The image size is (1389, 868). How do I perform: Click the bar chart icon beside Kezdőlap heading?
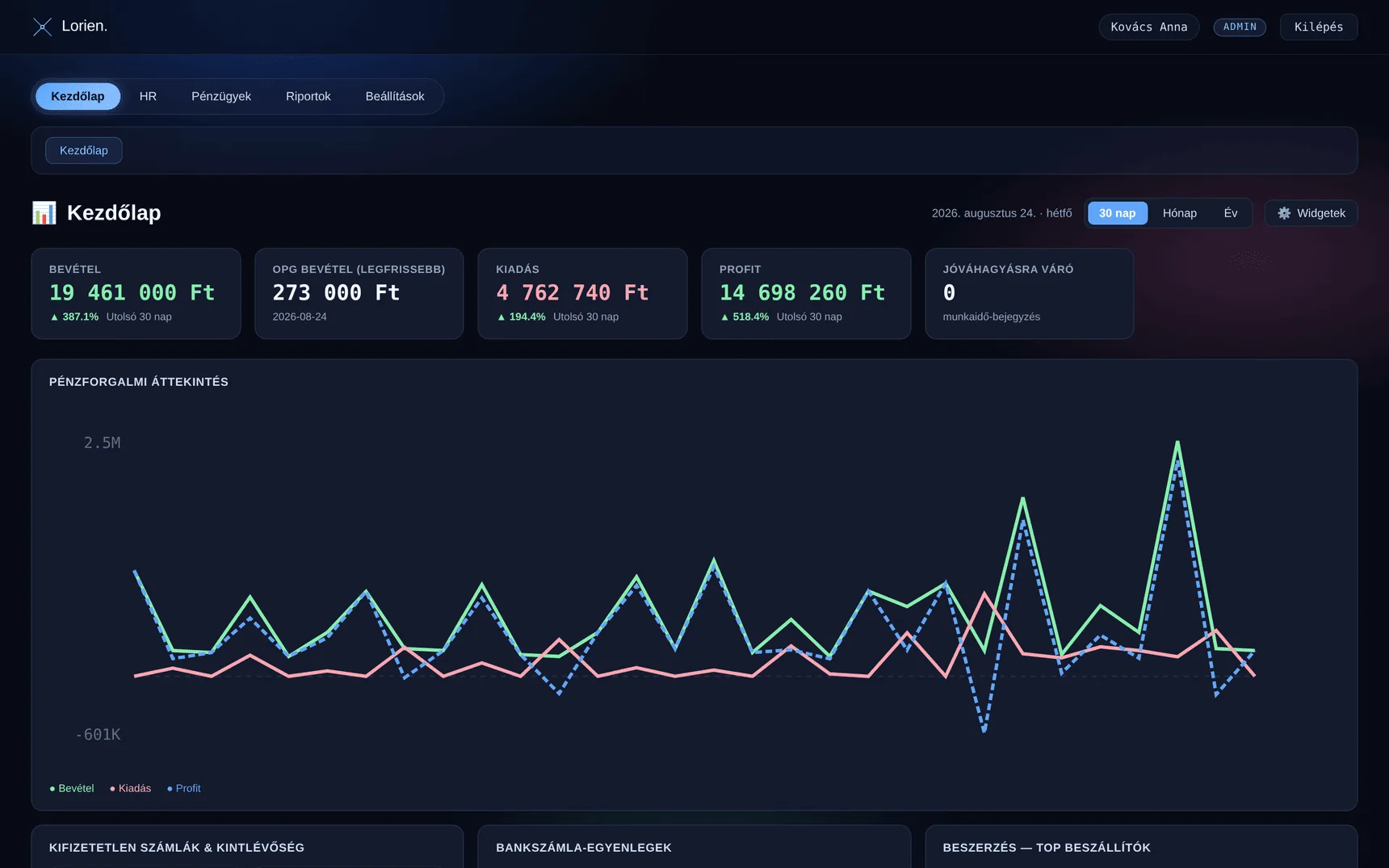[x=44, y=213]
